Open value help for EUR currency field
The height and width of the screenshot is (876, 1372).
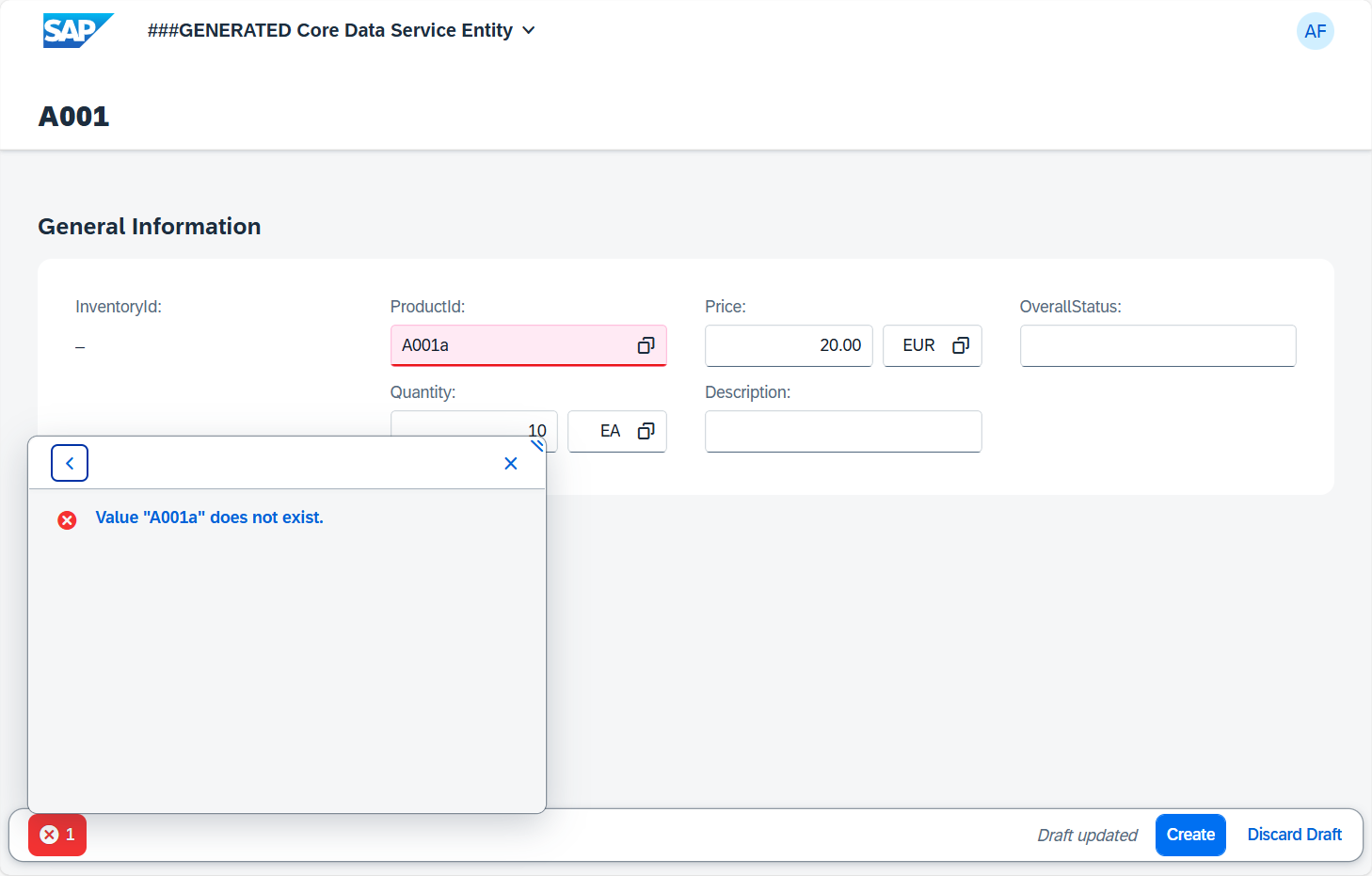pyautogui.click(x=961, y=345)
